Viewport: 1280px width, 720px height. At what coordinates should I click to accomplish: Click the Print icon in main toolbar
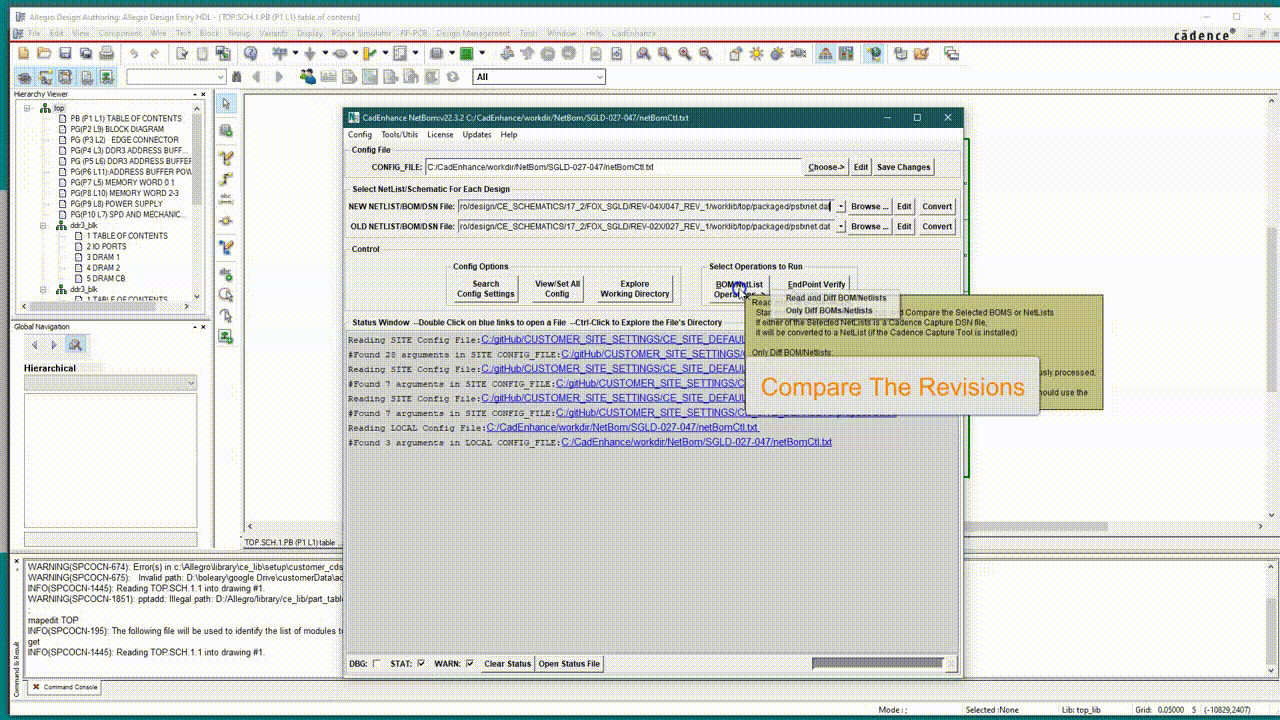(x=108, y=53)
